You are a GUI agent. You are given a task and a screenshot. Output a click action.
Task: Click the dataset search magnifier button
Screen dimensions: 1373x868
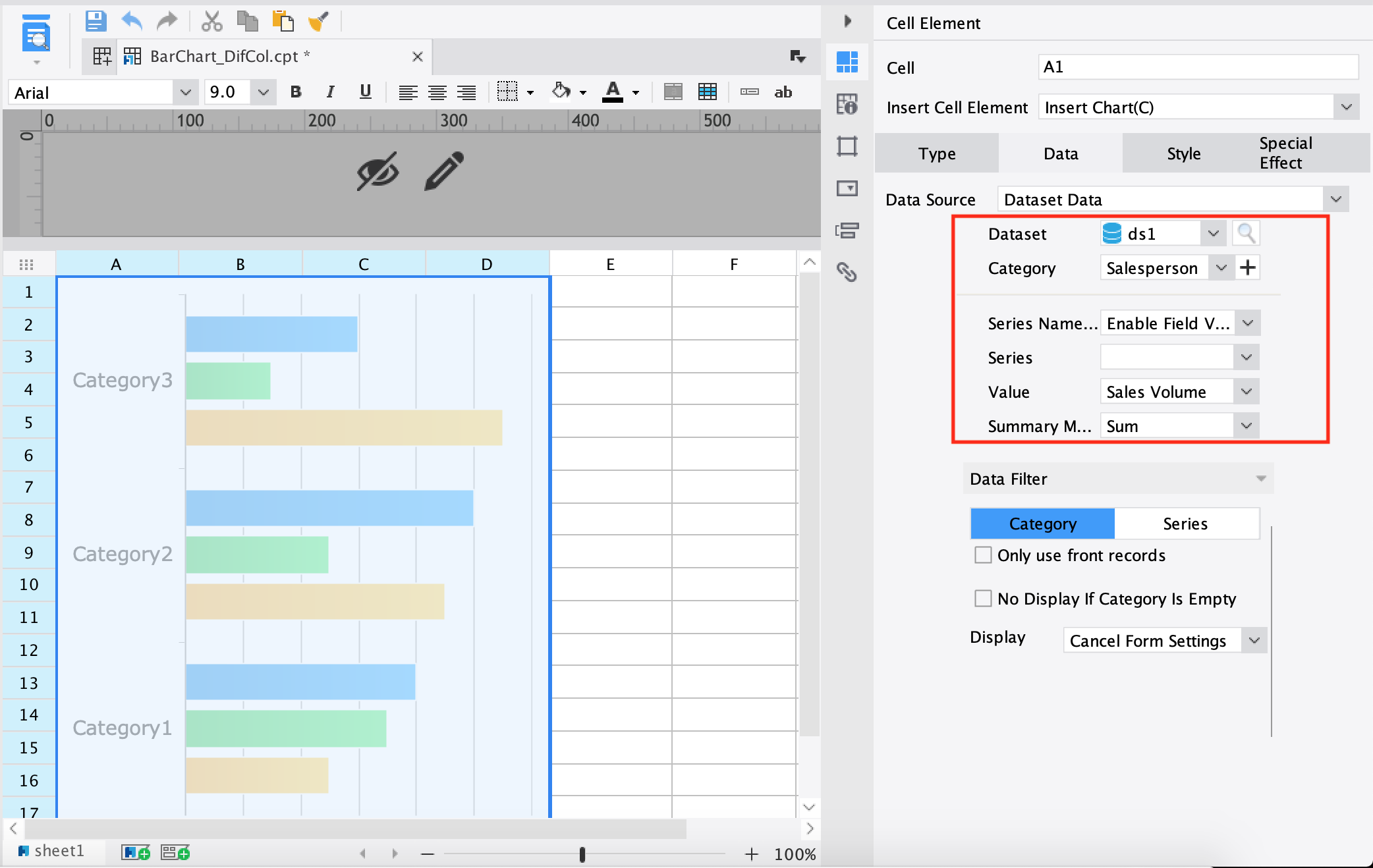[x=1247, y=232]
